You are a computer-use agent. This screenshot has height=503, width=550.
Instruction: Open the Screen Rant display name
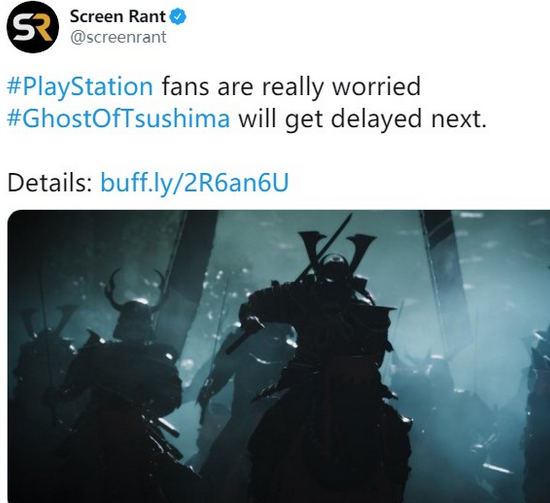click(117, 16)
